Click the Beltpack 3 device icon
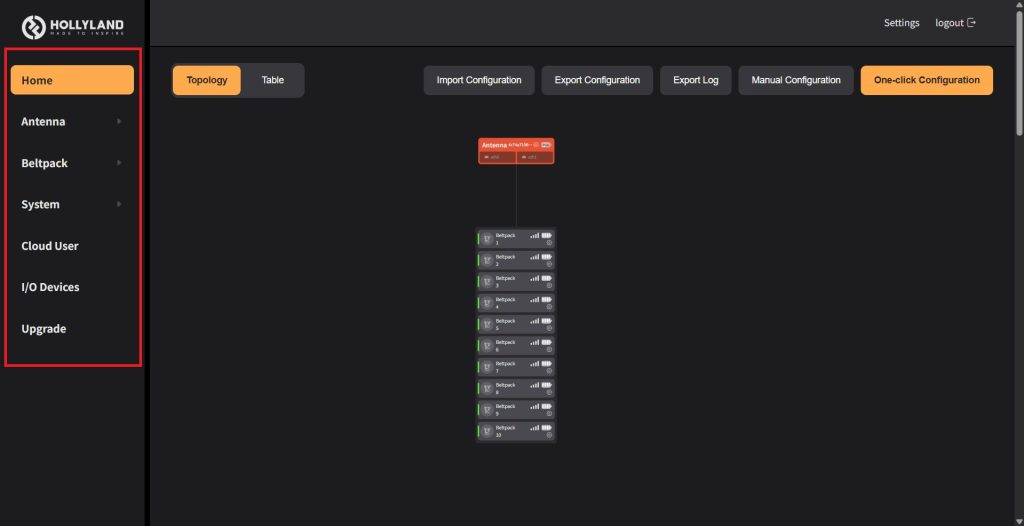 pos(487,281)
